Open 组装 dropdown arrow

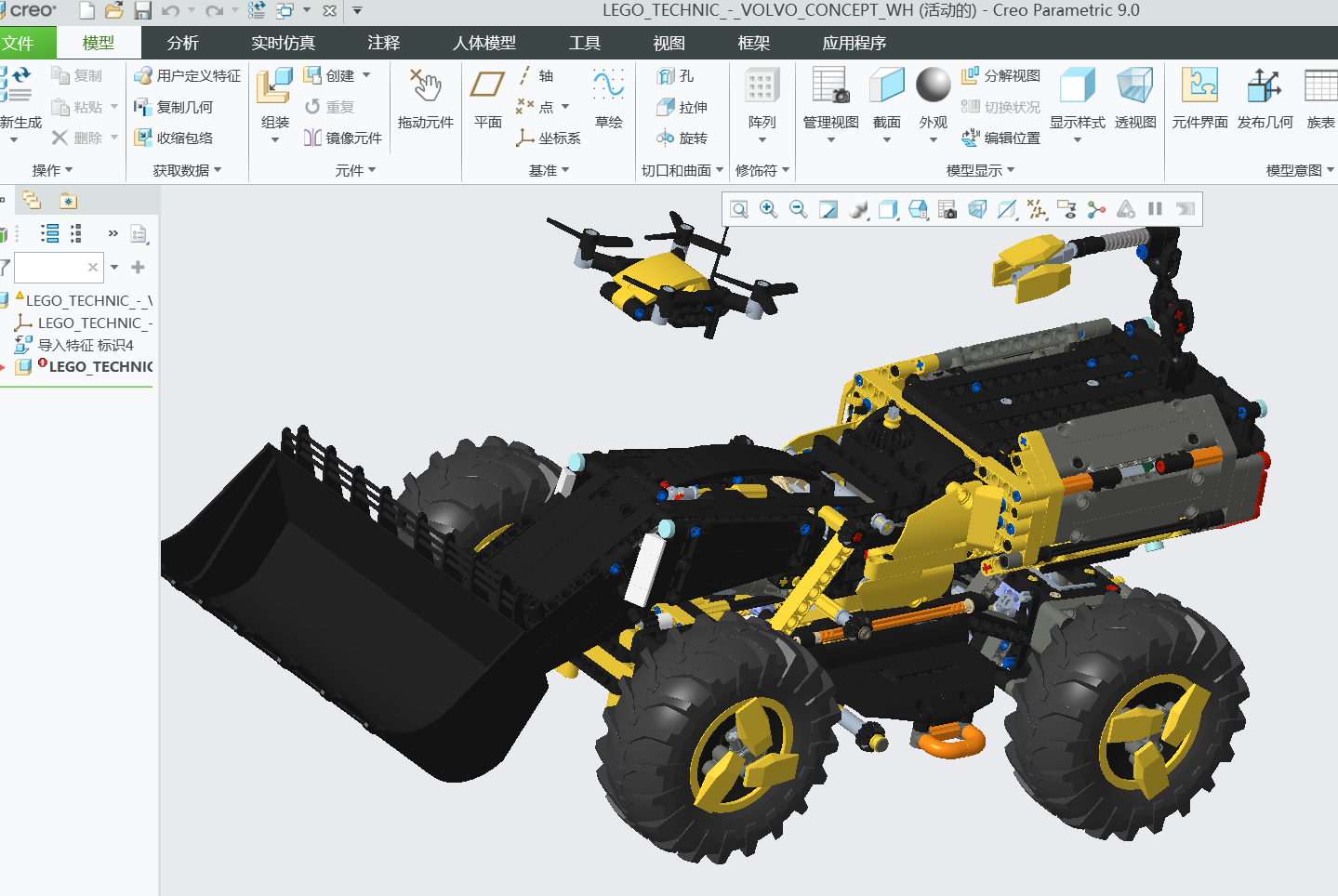pos(274,140)
